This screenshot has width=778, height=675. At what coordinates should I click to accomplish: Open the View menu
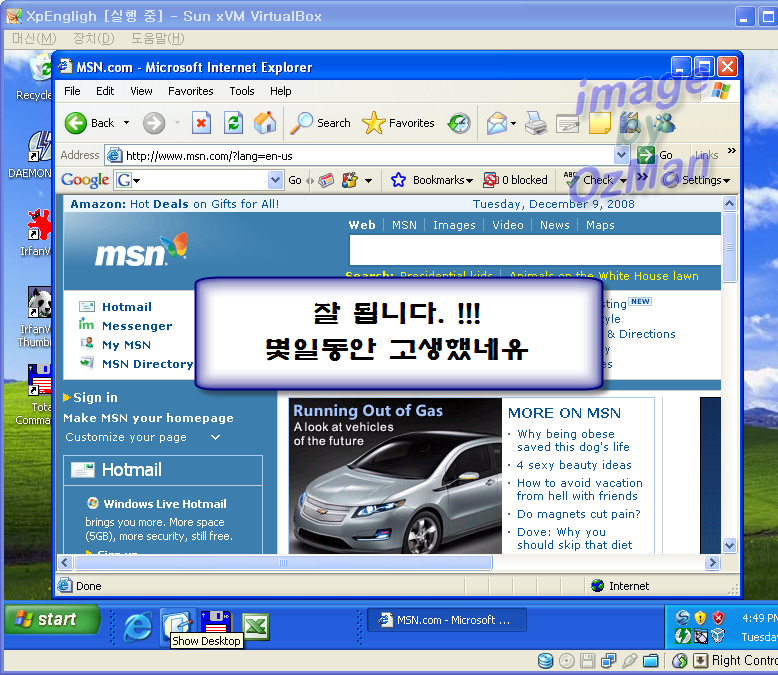pos(141,91)
